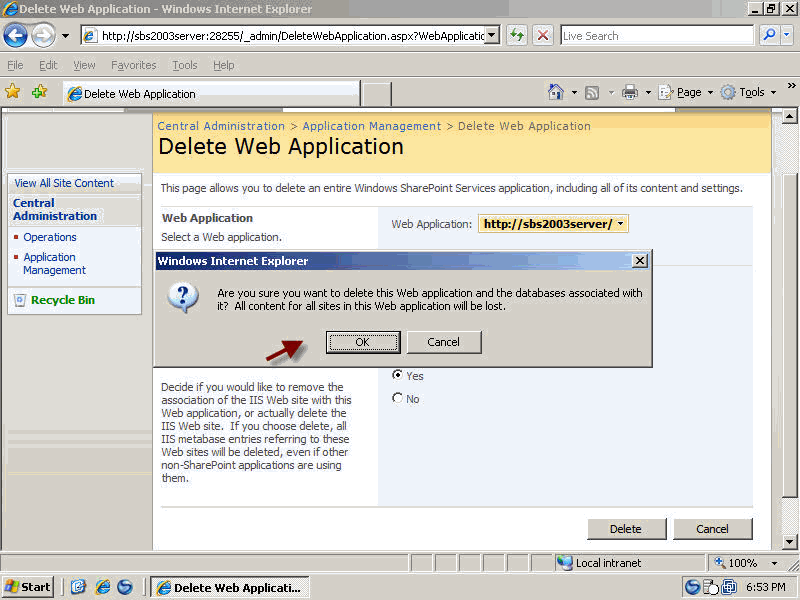800x600 pixels.
Task: Open View All Site Content link
Action: tap(64, 183)
